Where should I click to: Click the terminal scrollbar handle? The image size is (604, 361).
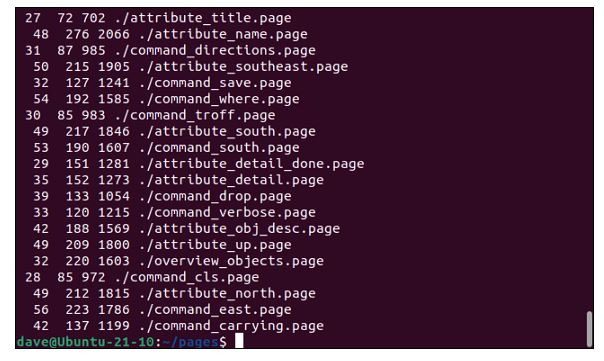[589, 329]
